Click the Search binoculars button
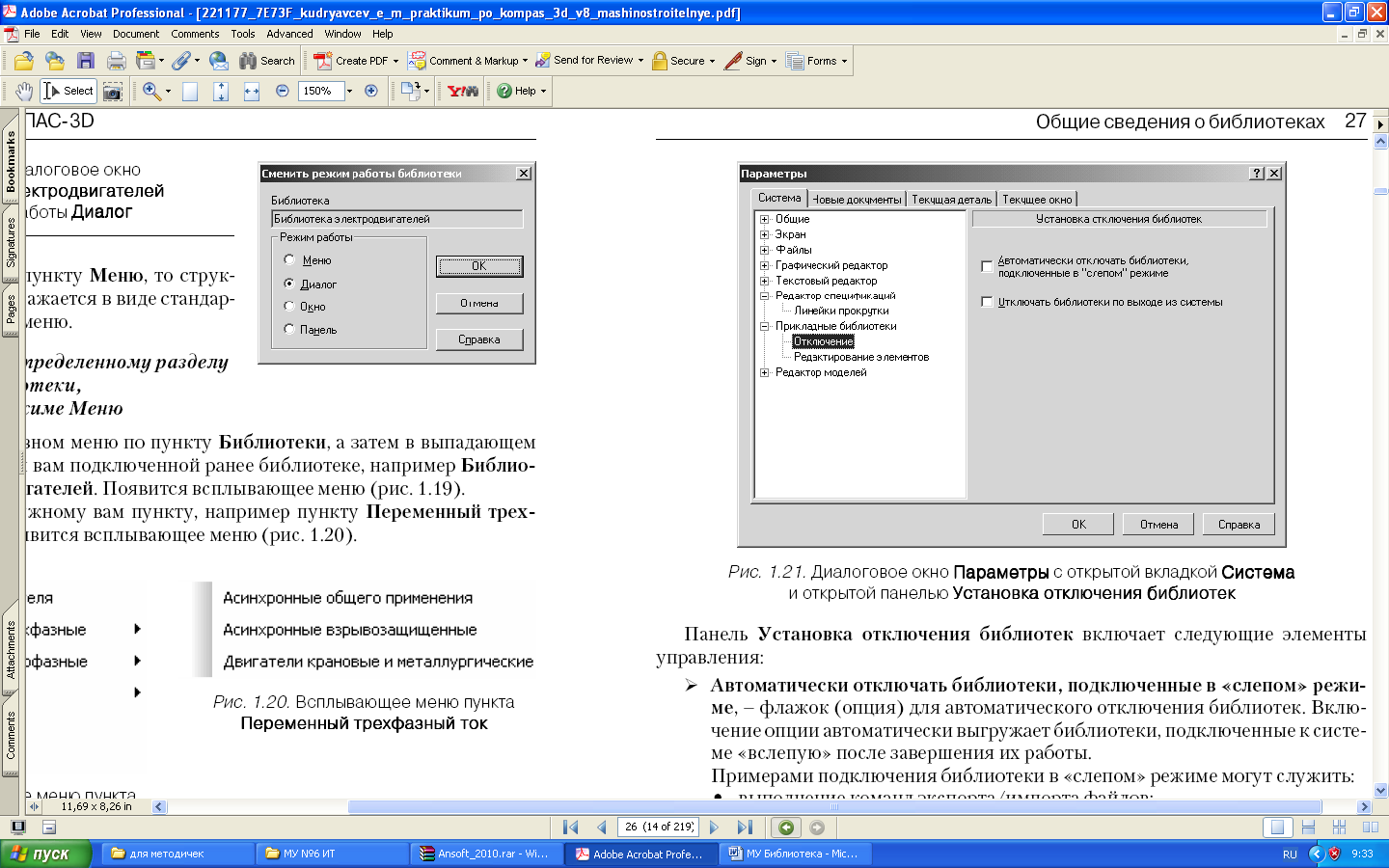The image size is (1389, 868). 267,61
